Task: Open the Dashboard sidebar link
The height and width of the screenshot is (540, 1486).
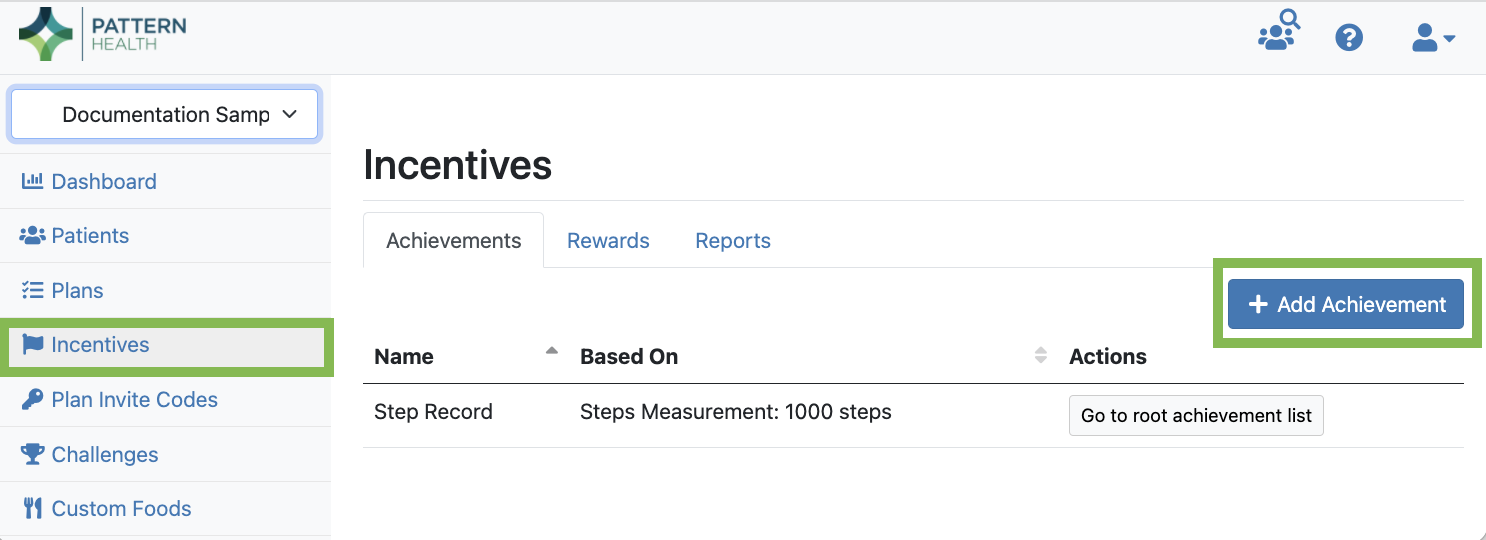Action: pyautogui.click(x=104, y=181)
